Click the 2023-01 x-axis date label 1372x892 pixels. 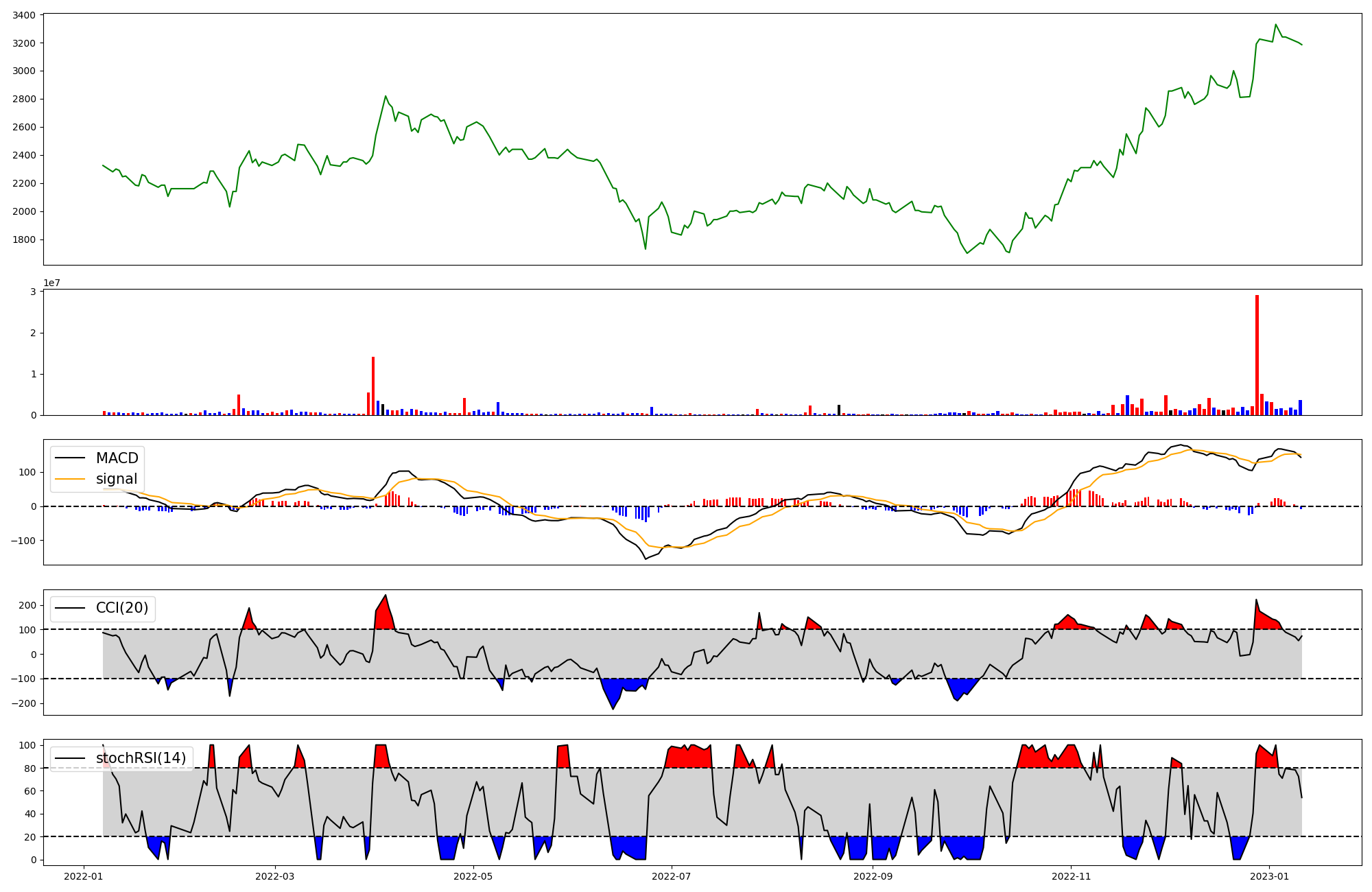(x=1269, y=876)
